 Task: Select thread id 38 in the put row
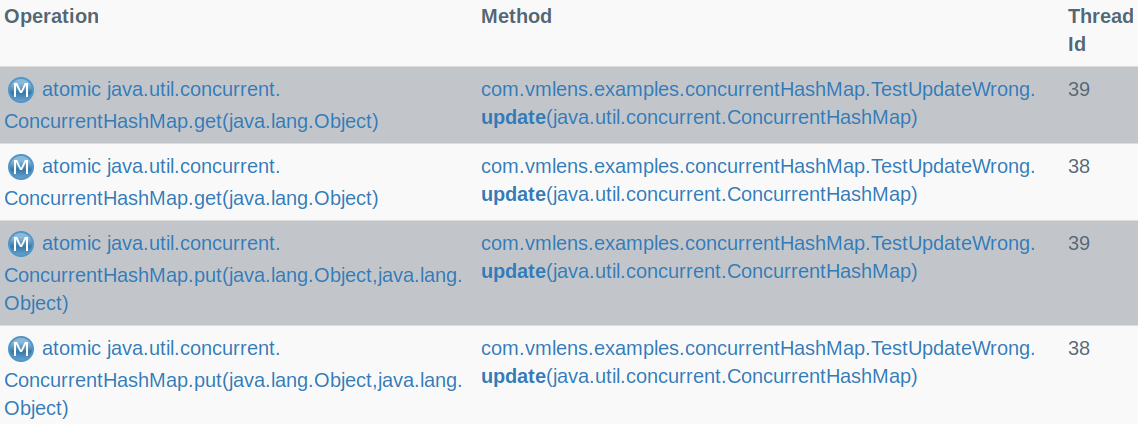tap(1078, 348)
